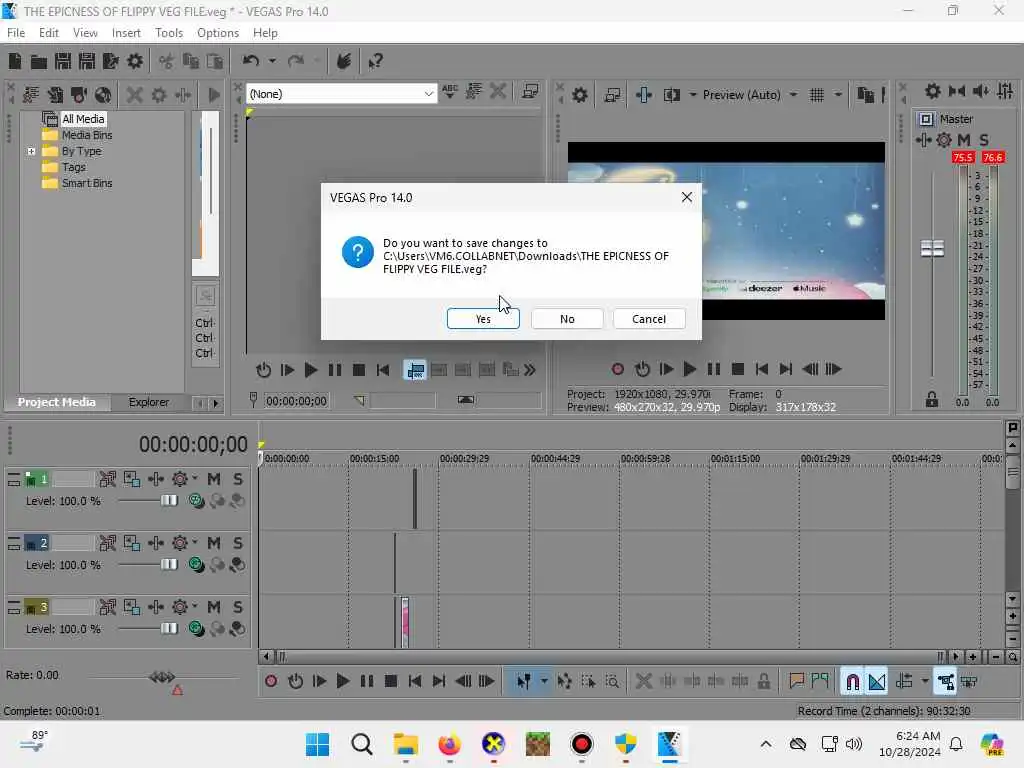Mute video track 1

pos(214,479)
